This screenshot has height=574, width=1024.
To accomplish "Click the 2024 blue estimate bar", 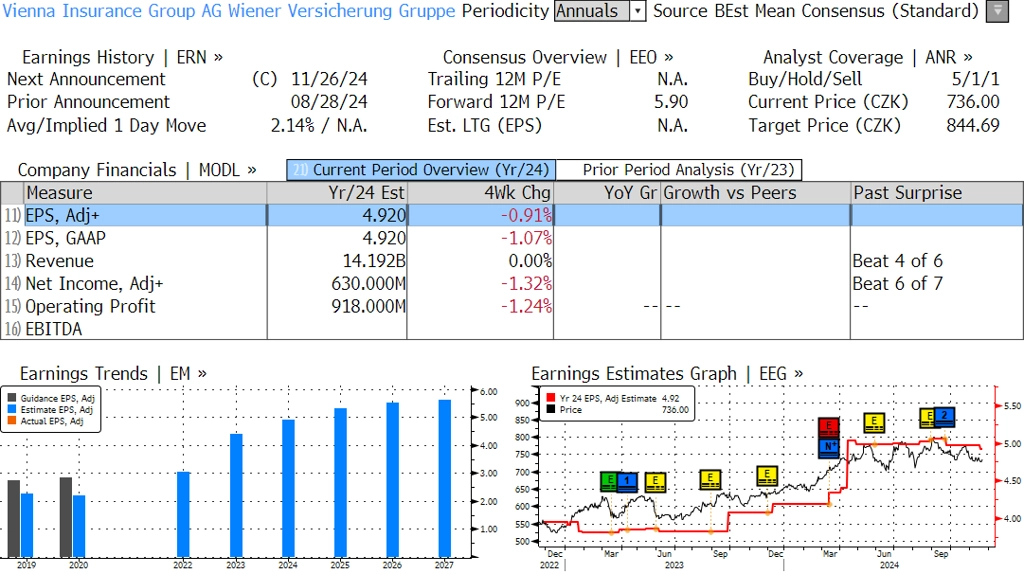I will (288, 488).
